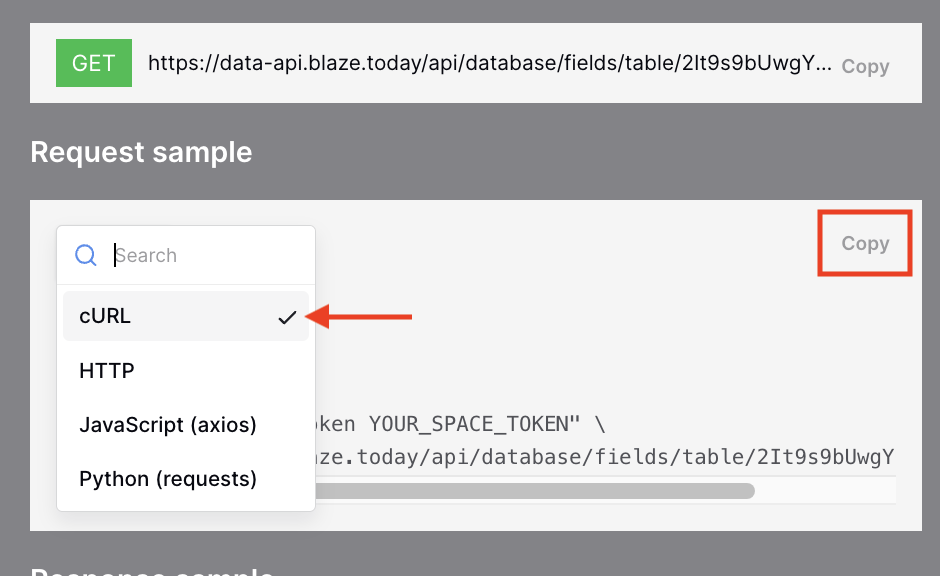Click the Request sample heading
The height and width of the screenshot is (576, 940).
[141, 152]
